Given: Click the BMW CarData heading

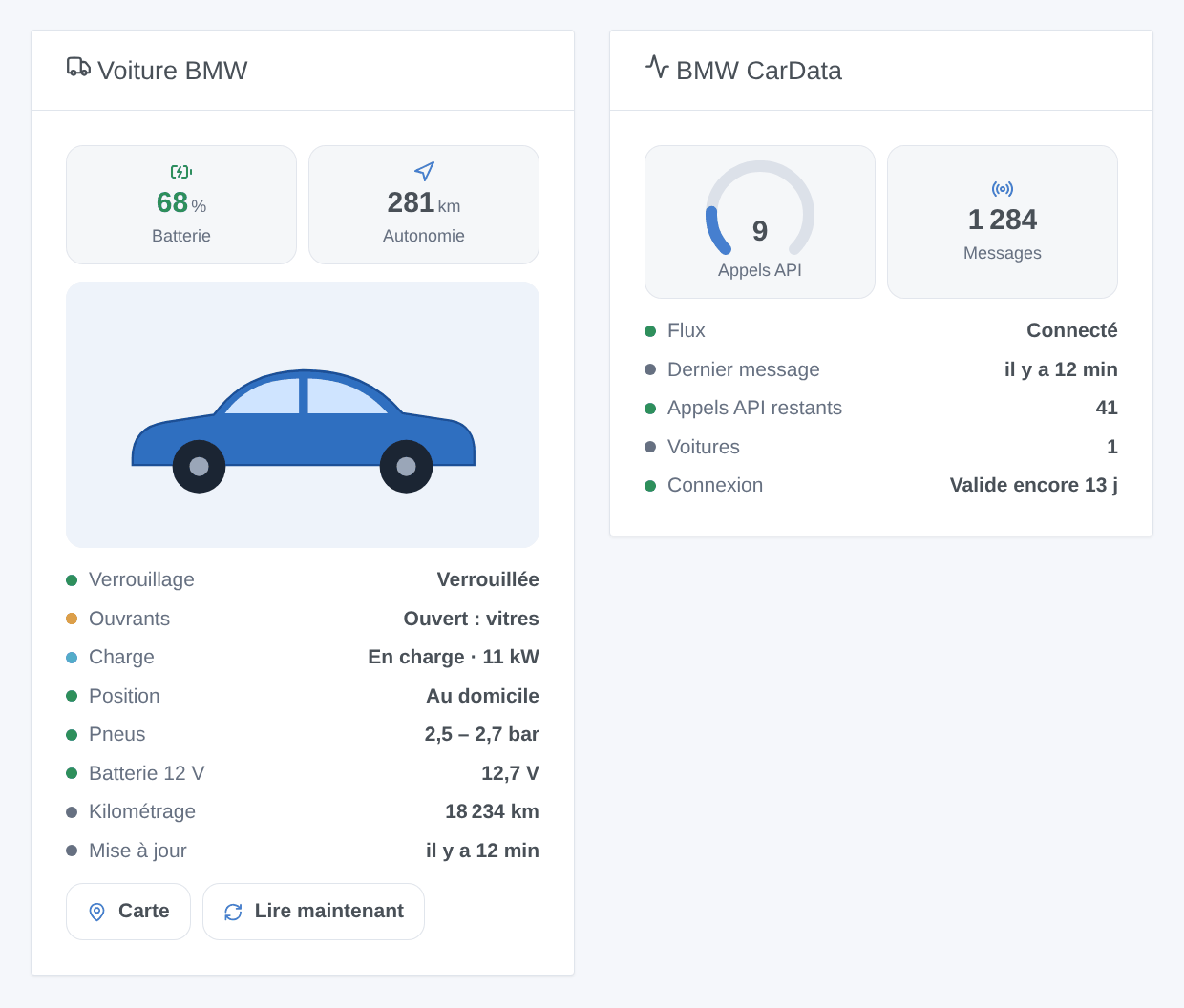Looking at the screenshot, I should [759, 71].
